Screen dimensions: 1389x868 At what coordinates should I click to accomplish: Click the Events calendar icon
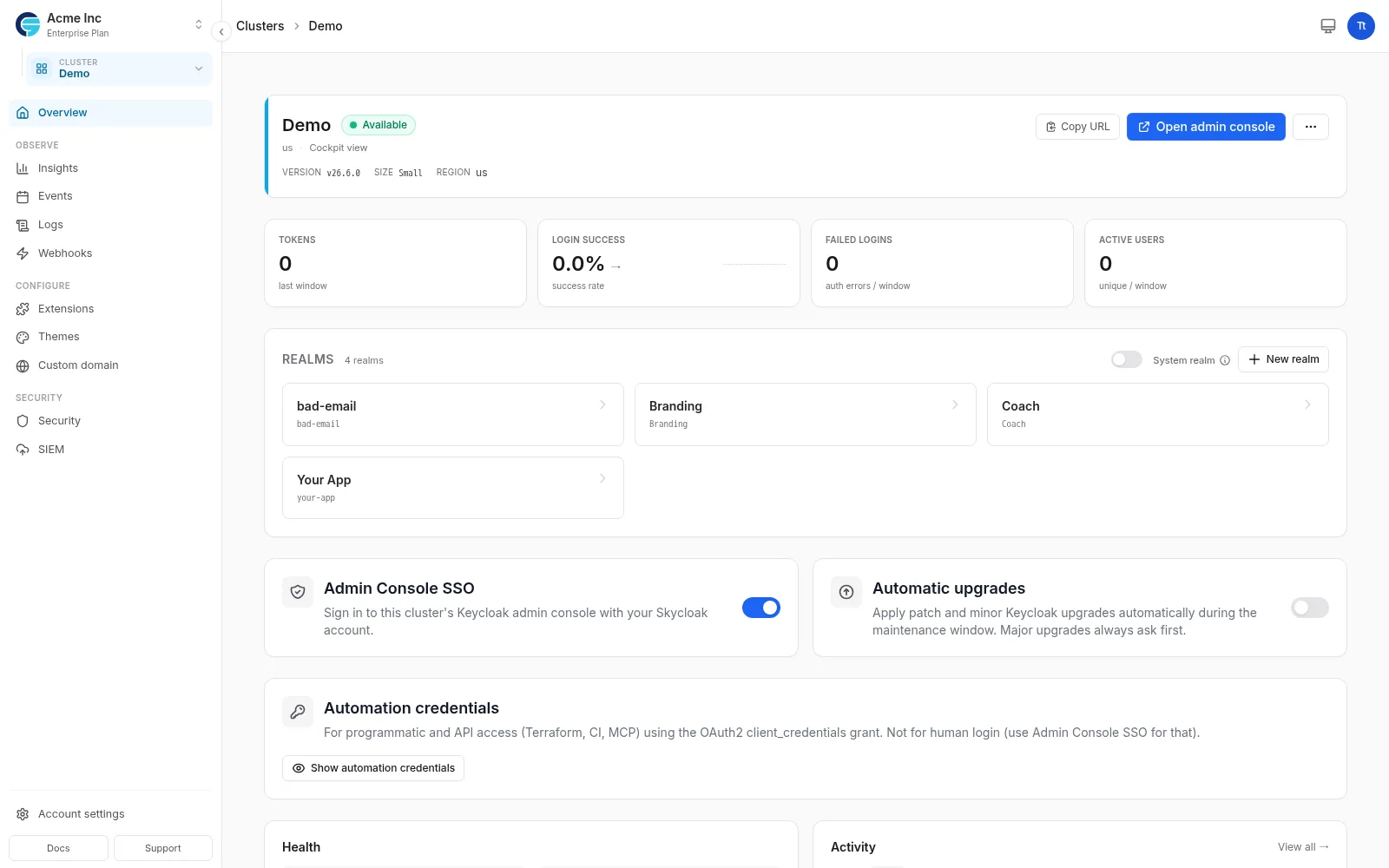23,197
